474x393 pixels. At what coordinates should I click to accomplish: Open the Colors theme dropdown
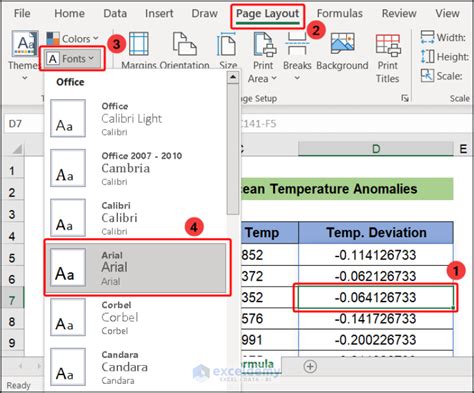point(72,39)
